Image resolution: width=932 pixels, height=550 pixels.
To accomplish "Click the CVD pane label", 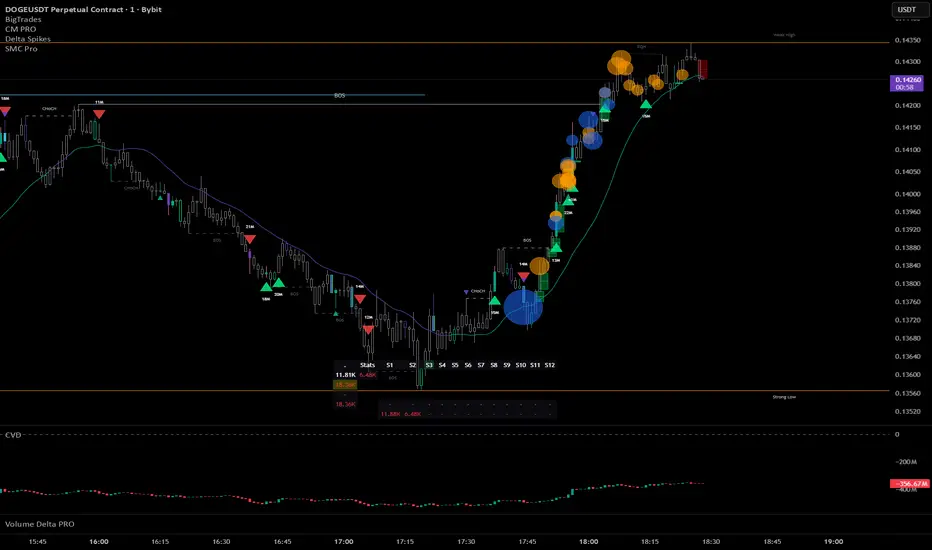I will [x=13, y=435].
